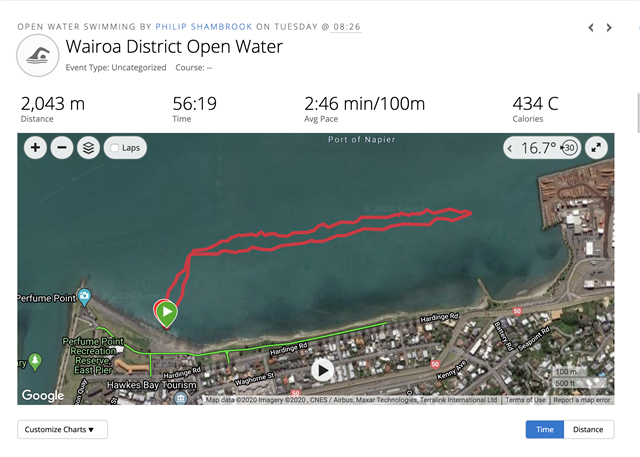Expand map to fullscreen
This screenshot has height=457, width=640.
click(x=596, y=148)
